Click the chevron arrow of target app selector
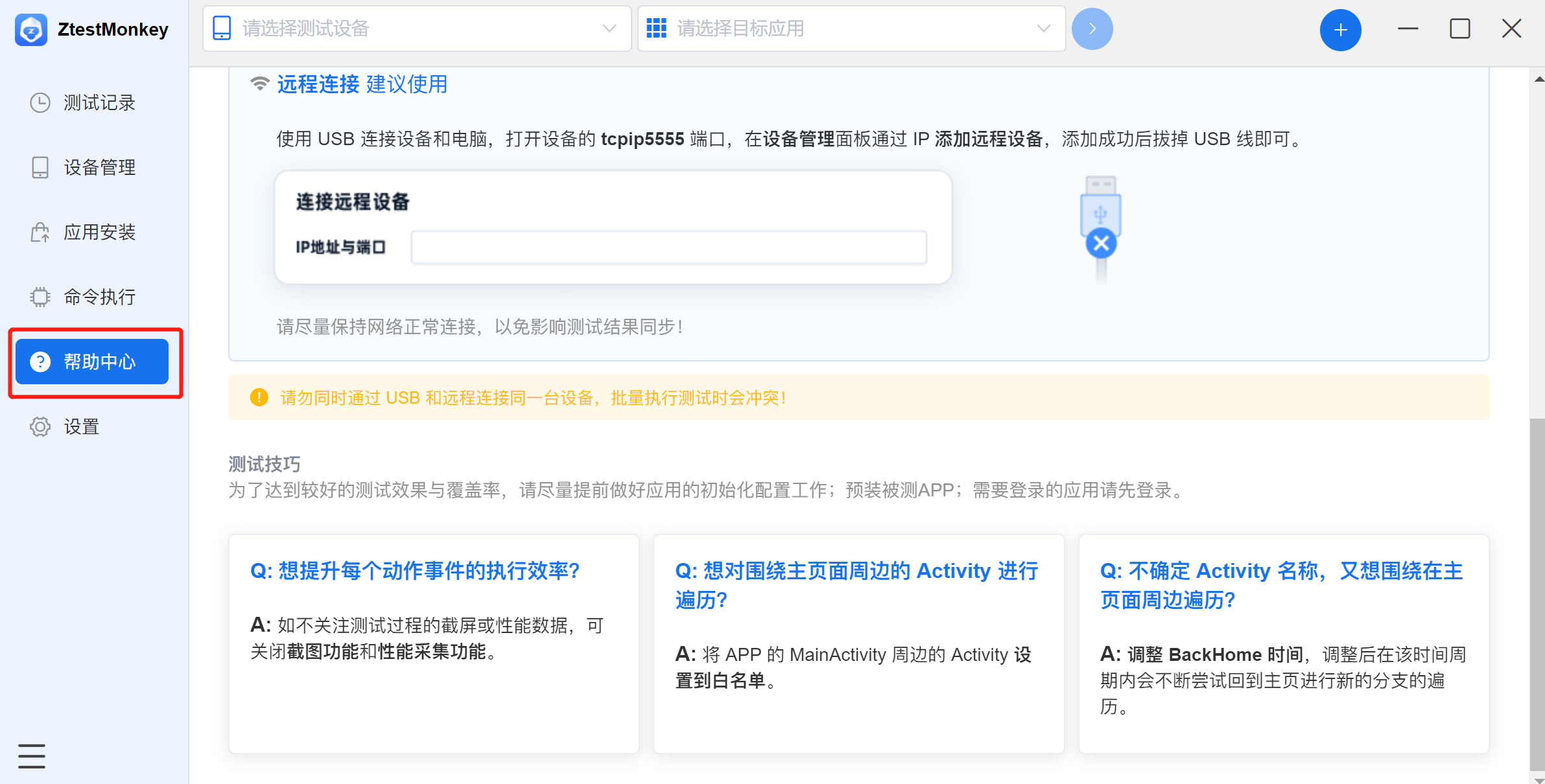Image resolution: width=1545 pixels, height=784 pixels. click(1043, 29)
